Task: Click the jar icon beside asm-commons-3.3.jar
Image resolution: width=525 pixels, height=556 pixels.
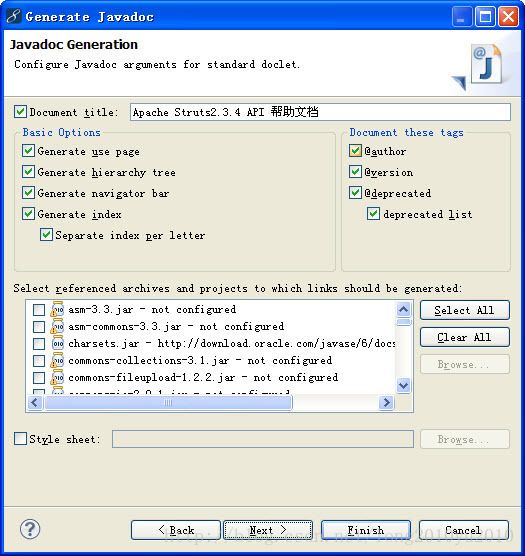Action: (x=57, y=327)
